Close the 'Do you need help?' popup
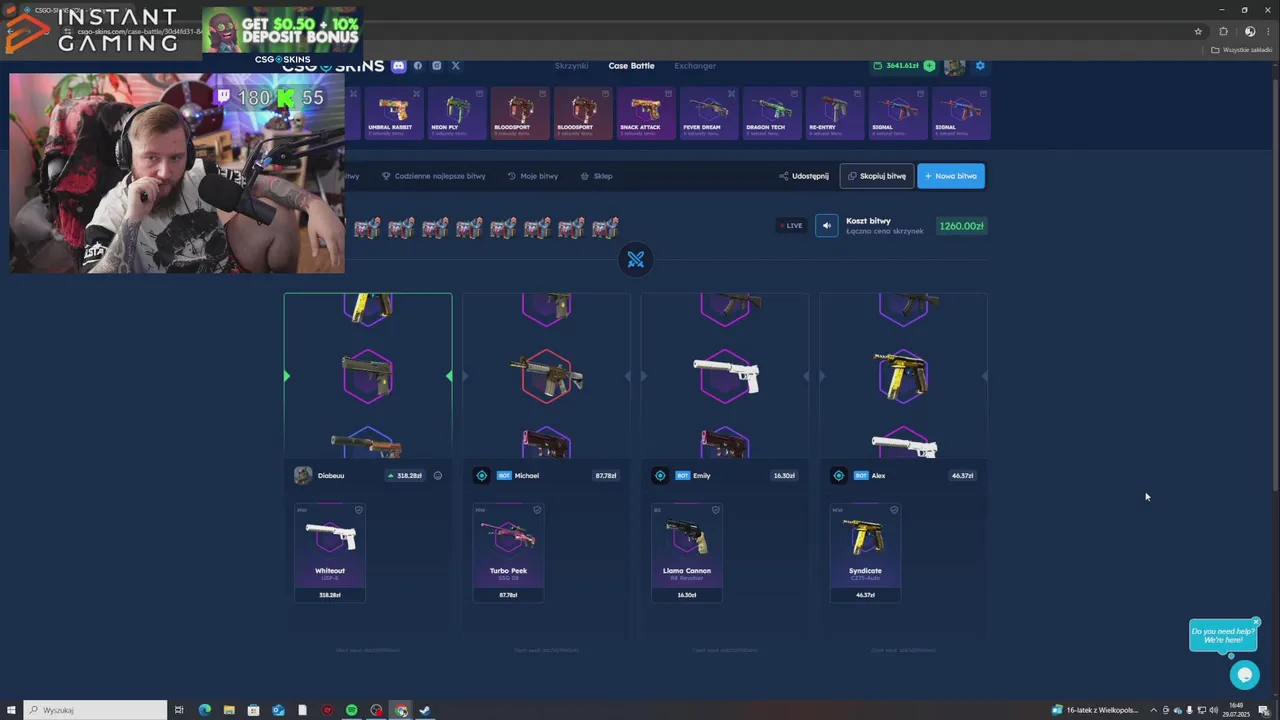The image size is (1280, 720). point(1257,622)
